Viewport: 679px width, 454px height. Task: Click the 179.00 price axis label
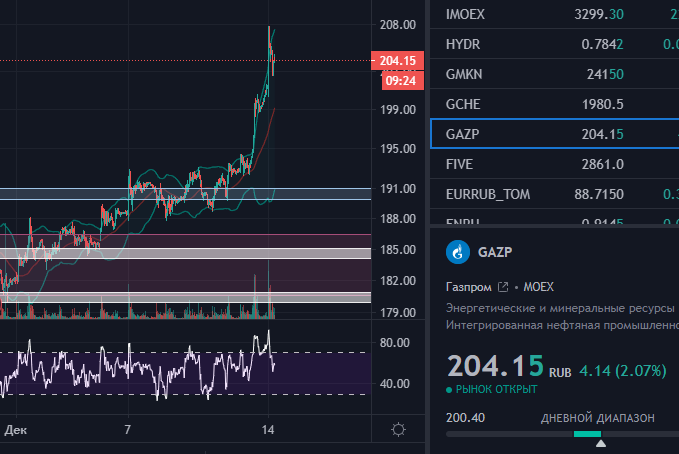point(398,312)
